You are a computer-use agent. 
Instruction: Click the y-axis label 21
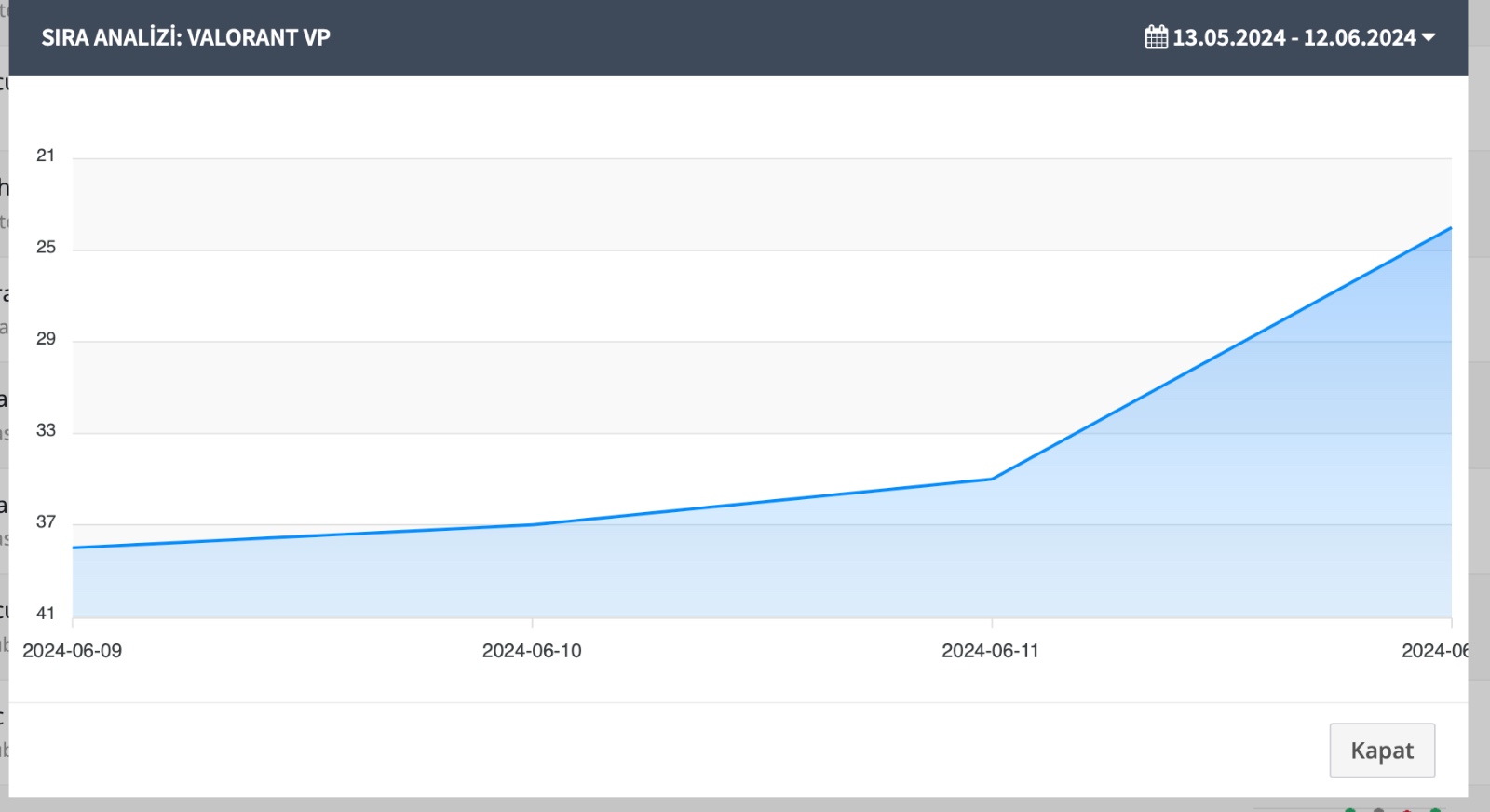(x=46, y=156)
